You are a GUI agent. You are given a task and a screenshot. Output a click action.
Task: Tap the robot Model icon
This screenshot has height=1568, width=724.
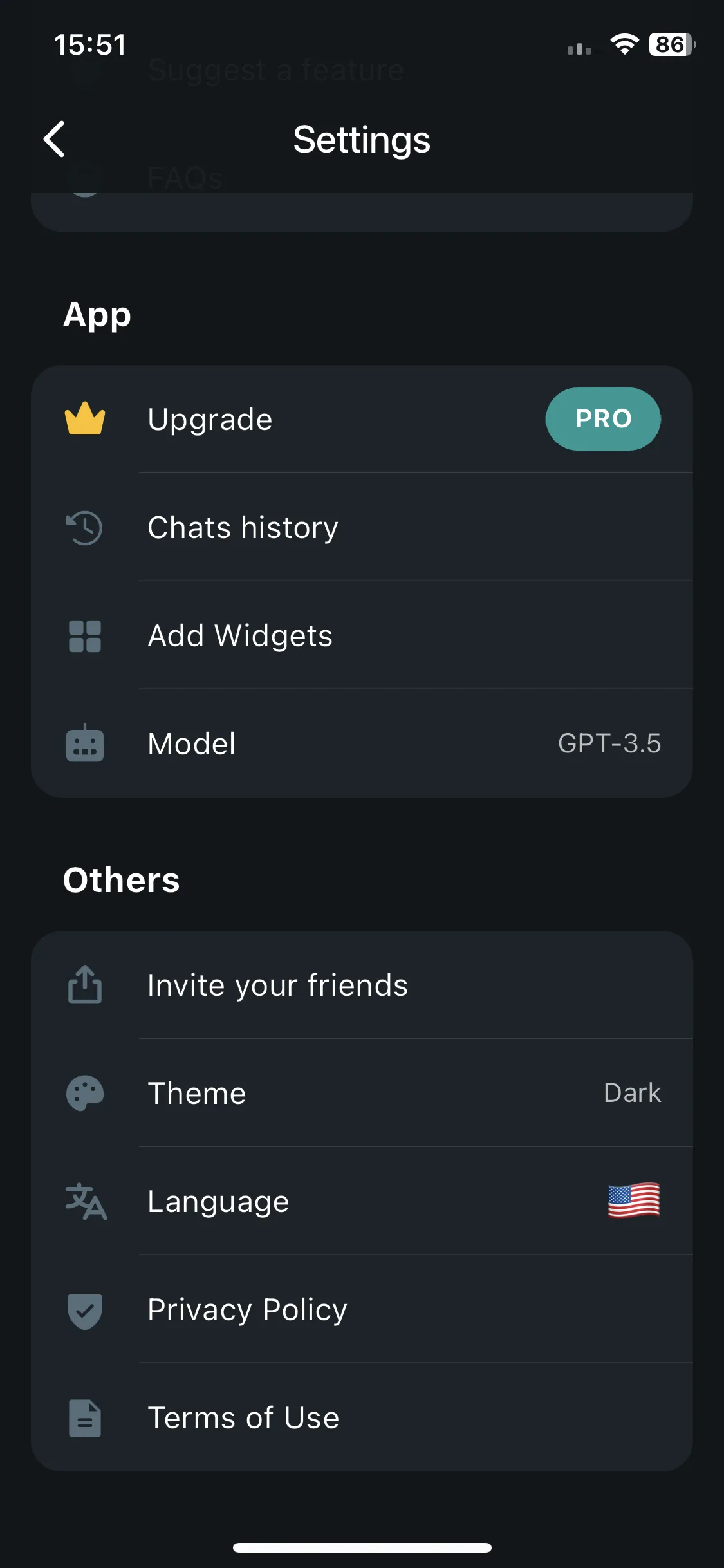click(x=85, y=743)
